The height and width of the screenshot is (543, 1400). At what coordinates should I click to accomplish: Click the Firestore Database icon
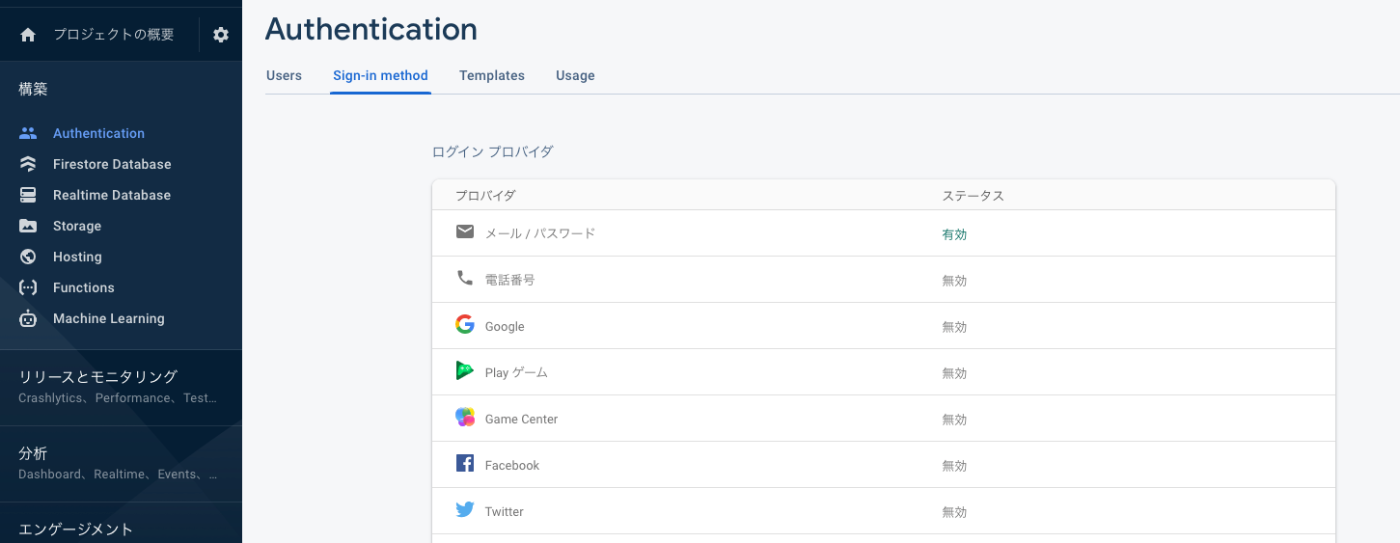click(x=28, y=164)
